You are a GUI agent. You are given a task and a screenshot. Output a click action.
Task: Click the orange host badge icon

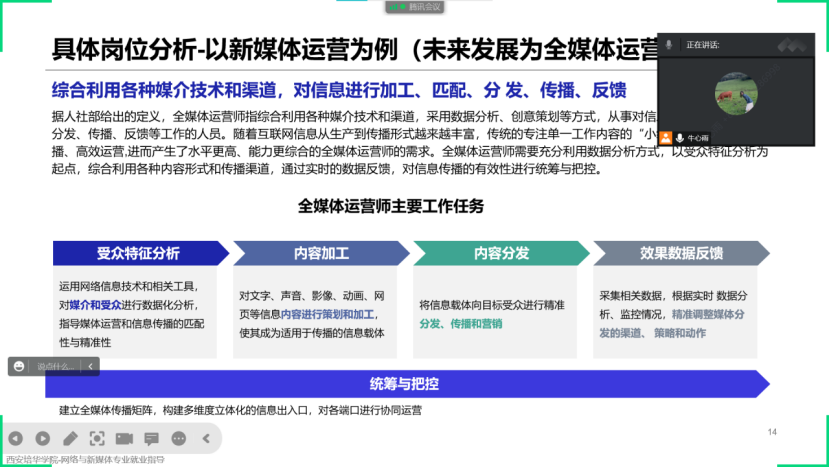[x=666, y=136]
